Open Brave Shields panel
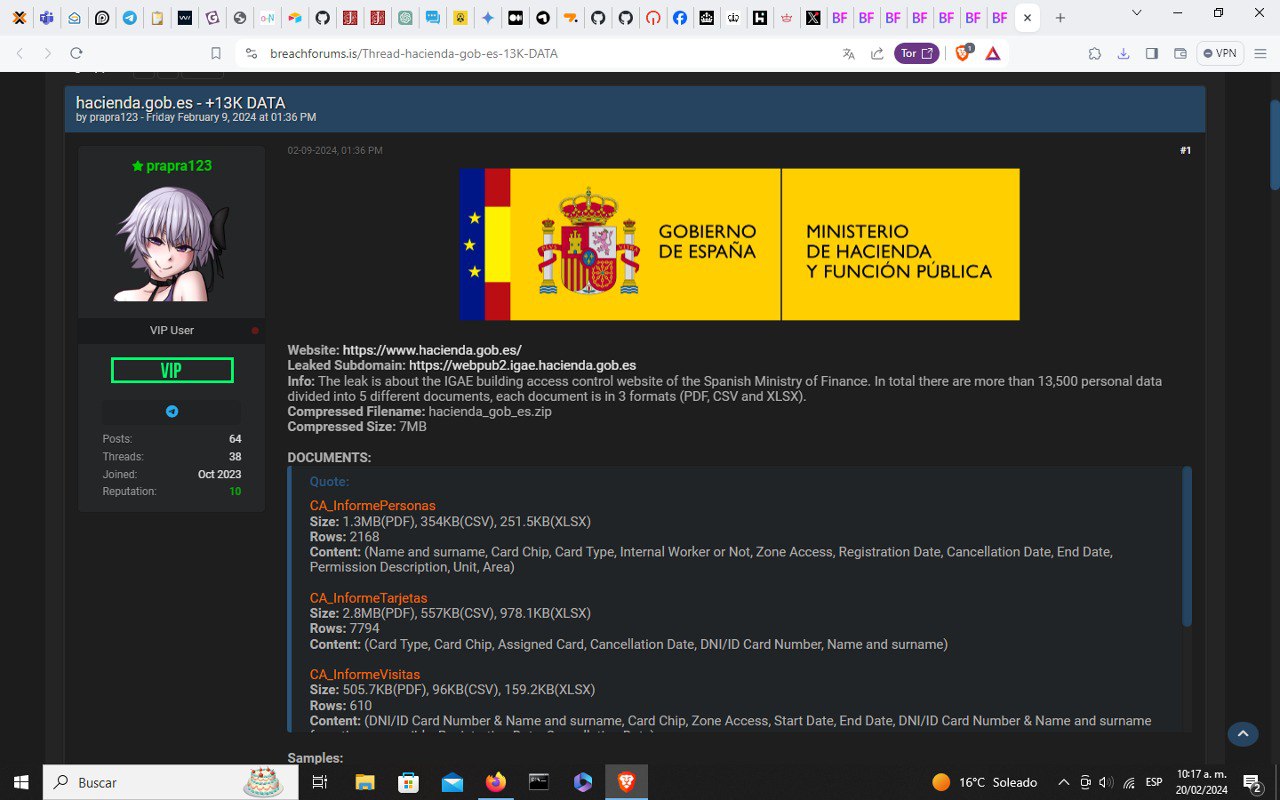 coord(963,53)
